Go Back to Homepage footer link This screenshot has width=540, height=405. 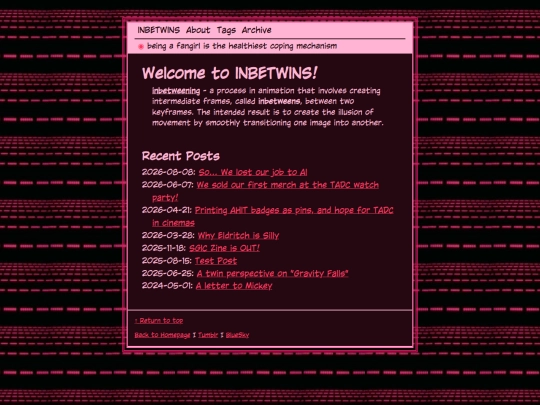162,335
